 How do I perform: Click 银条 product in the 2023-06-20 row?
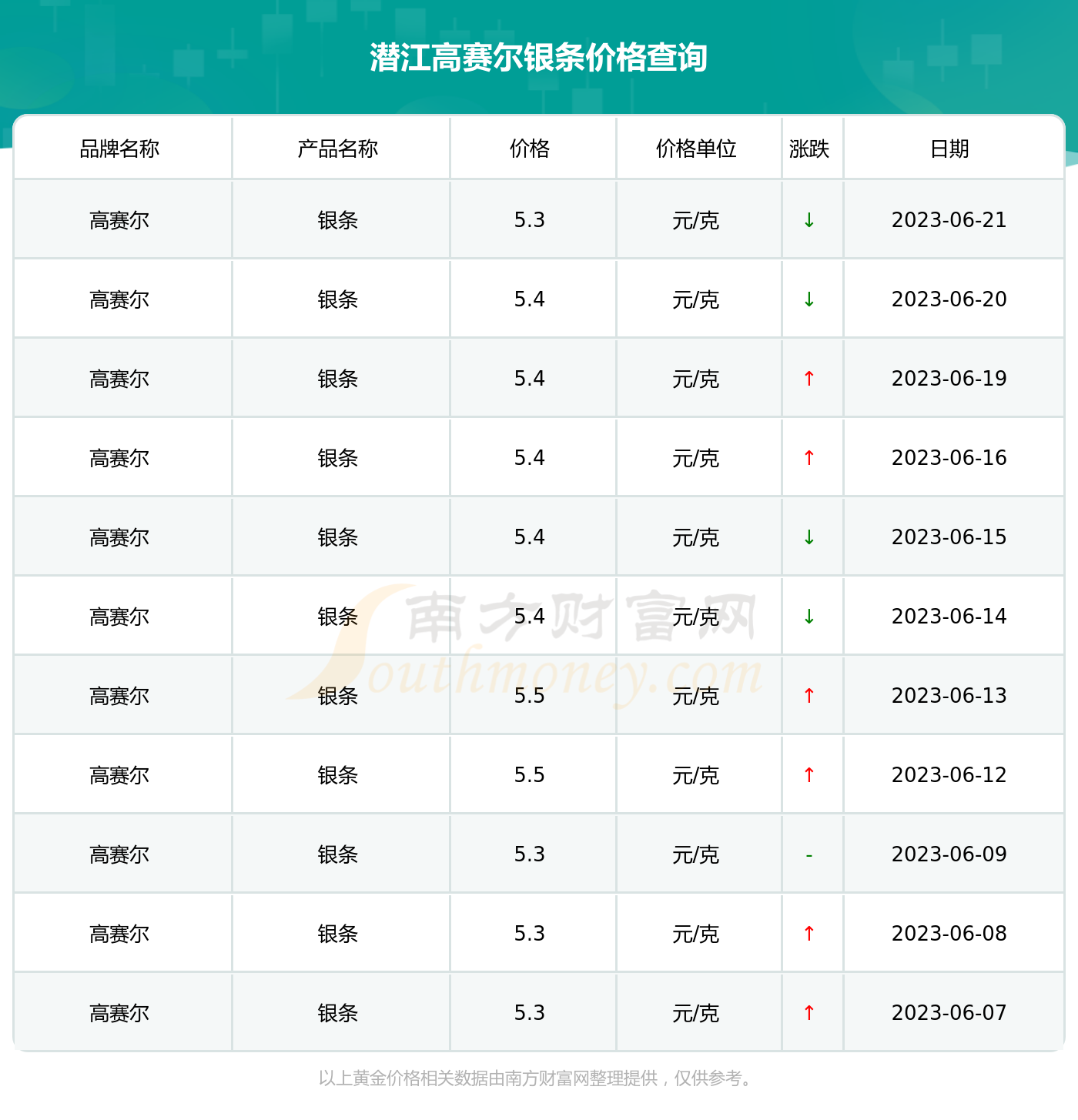tap(338, 300)
